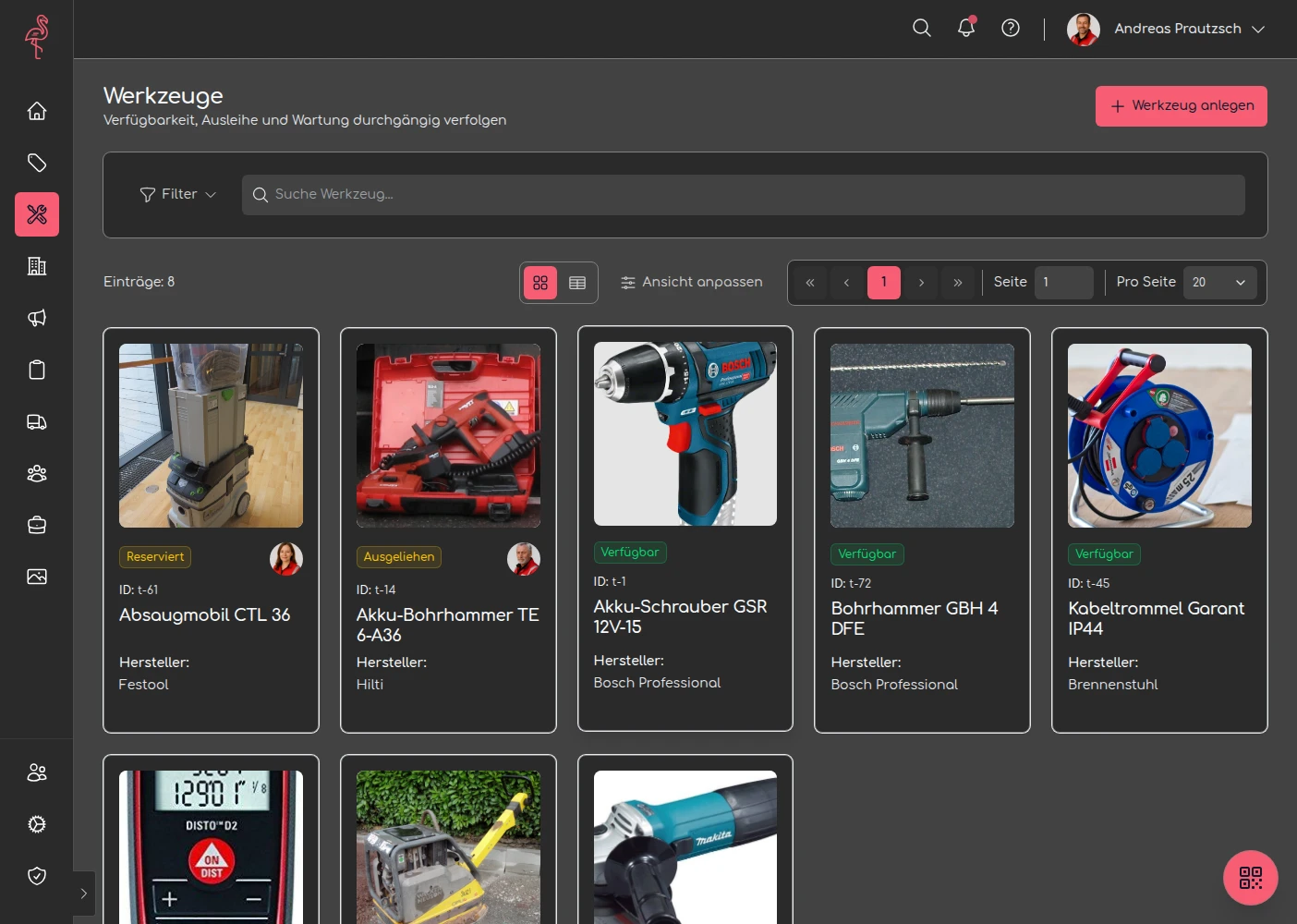This screenshot has height=924, width=1297.
Task: Open the building sidebar icon
Action: pos(37,266)
